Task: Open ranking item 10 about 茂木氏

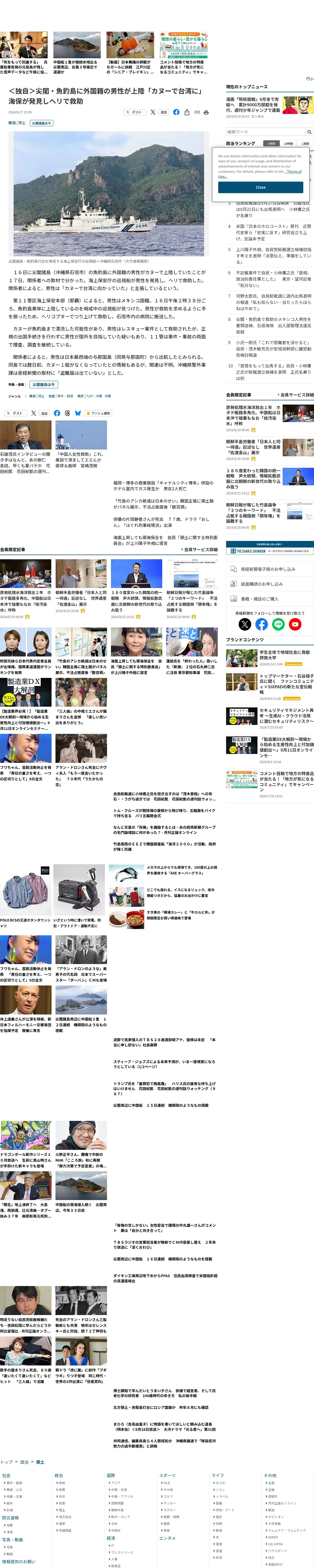Action: [273, 372]
